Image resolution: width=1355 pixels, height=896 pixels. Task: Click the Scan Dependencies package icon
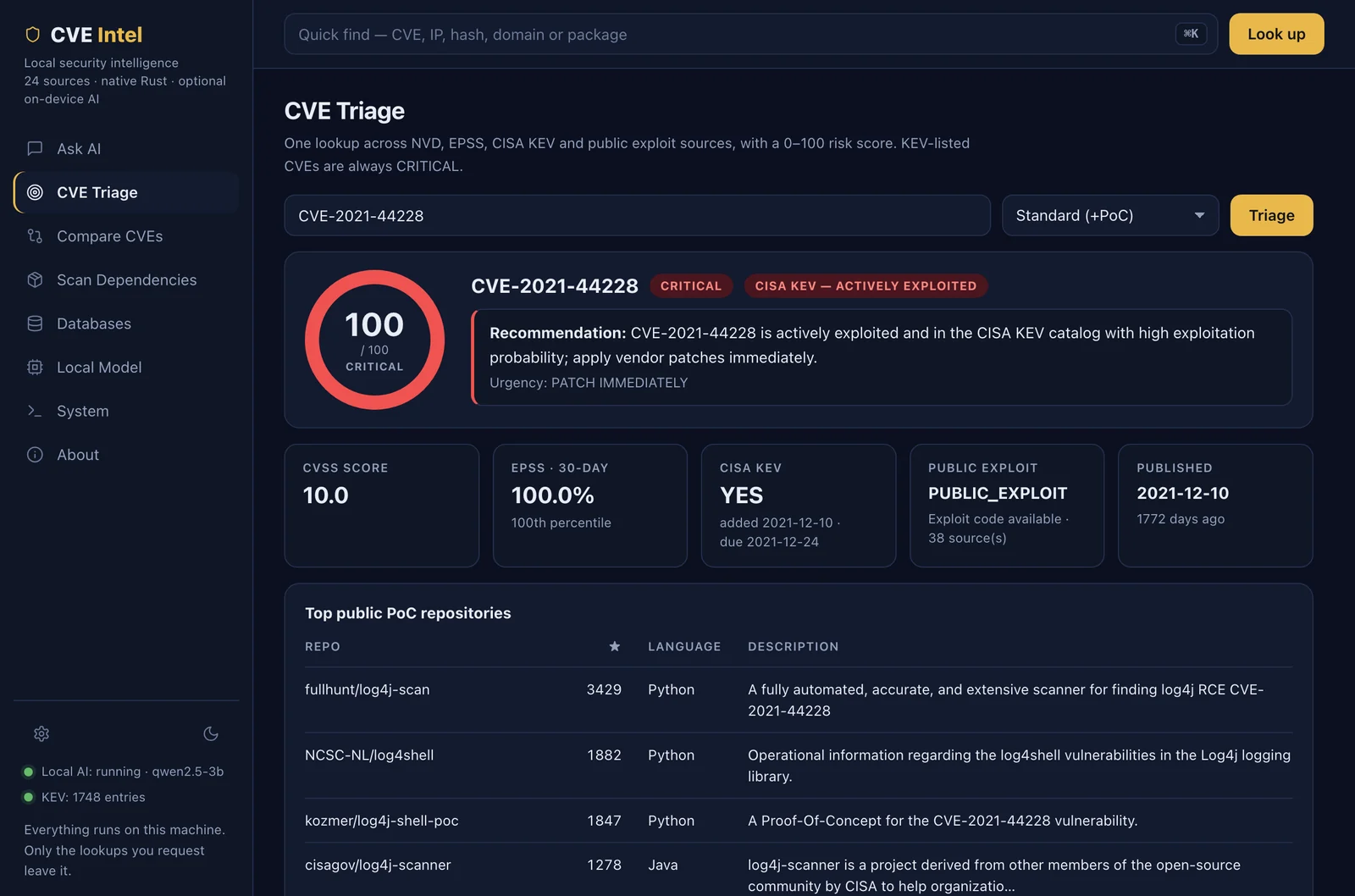point(35,279)
